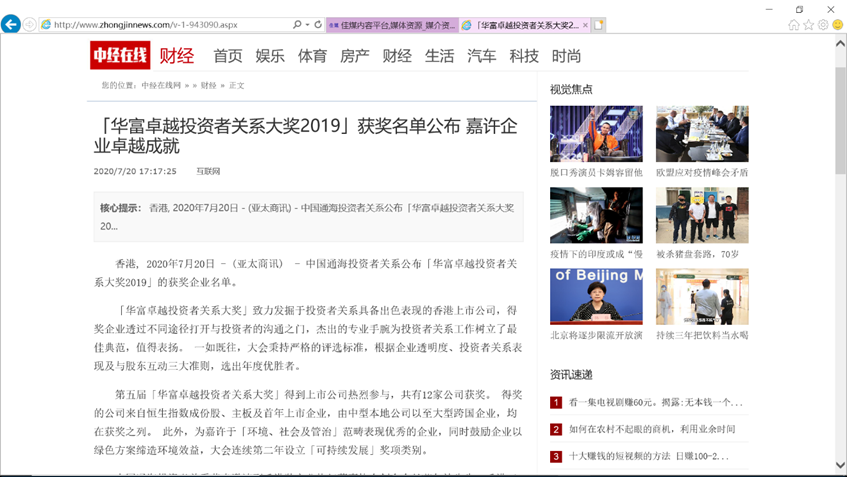Open the 被杀猪盘套路 thumbnail image
This screenshot has height=477, width=847.
click(702, 215)
